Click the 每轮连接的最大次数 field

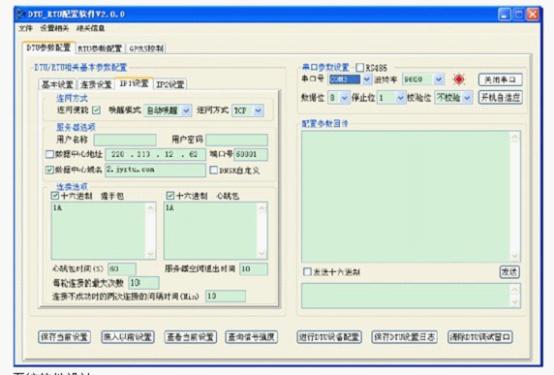click(144, 282)
